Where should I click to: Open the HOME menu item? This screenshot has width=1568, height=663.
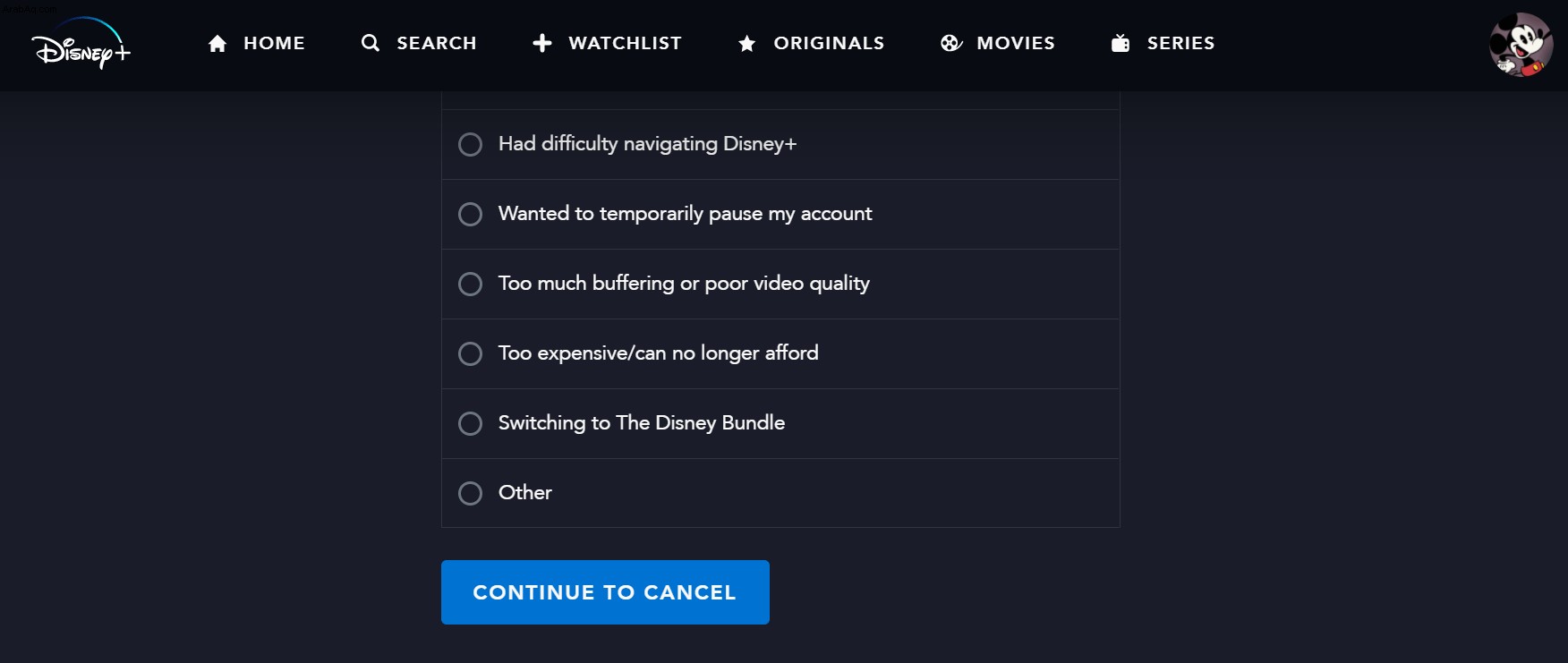coord(274,43)
